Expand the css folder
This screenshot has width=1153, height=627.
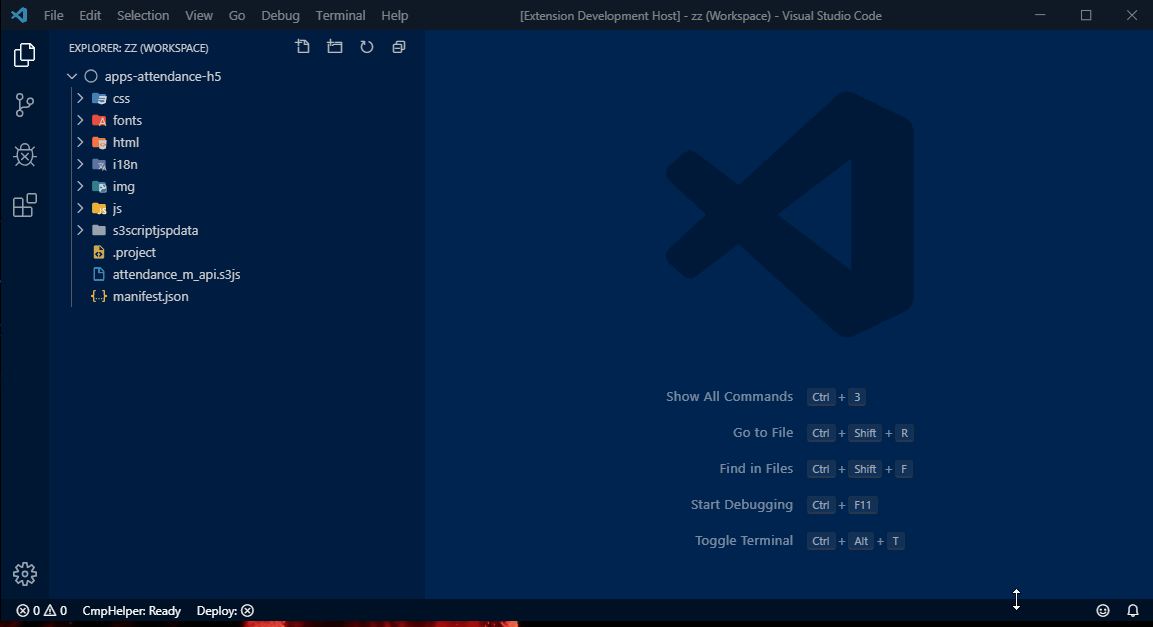[x=80, y=98]
